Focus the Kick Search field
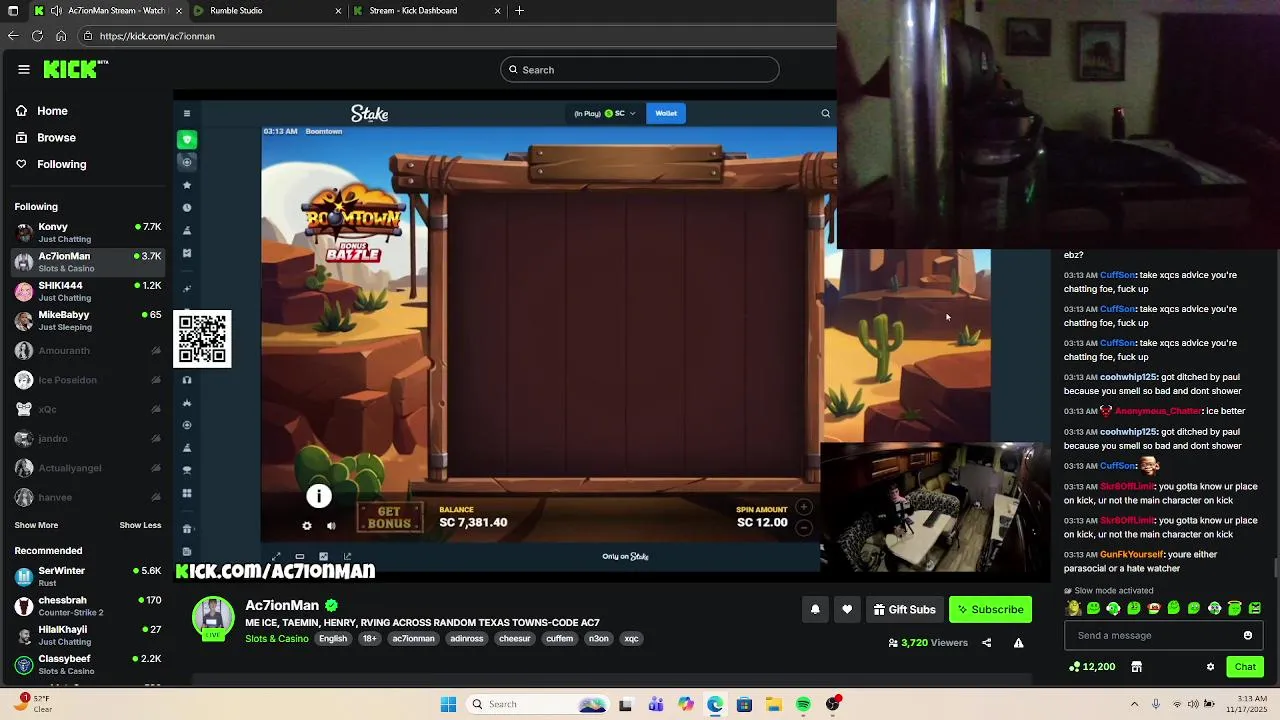Image resolution: width=1280 pixels, height=720 pixels. 640,70
